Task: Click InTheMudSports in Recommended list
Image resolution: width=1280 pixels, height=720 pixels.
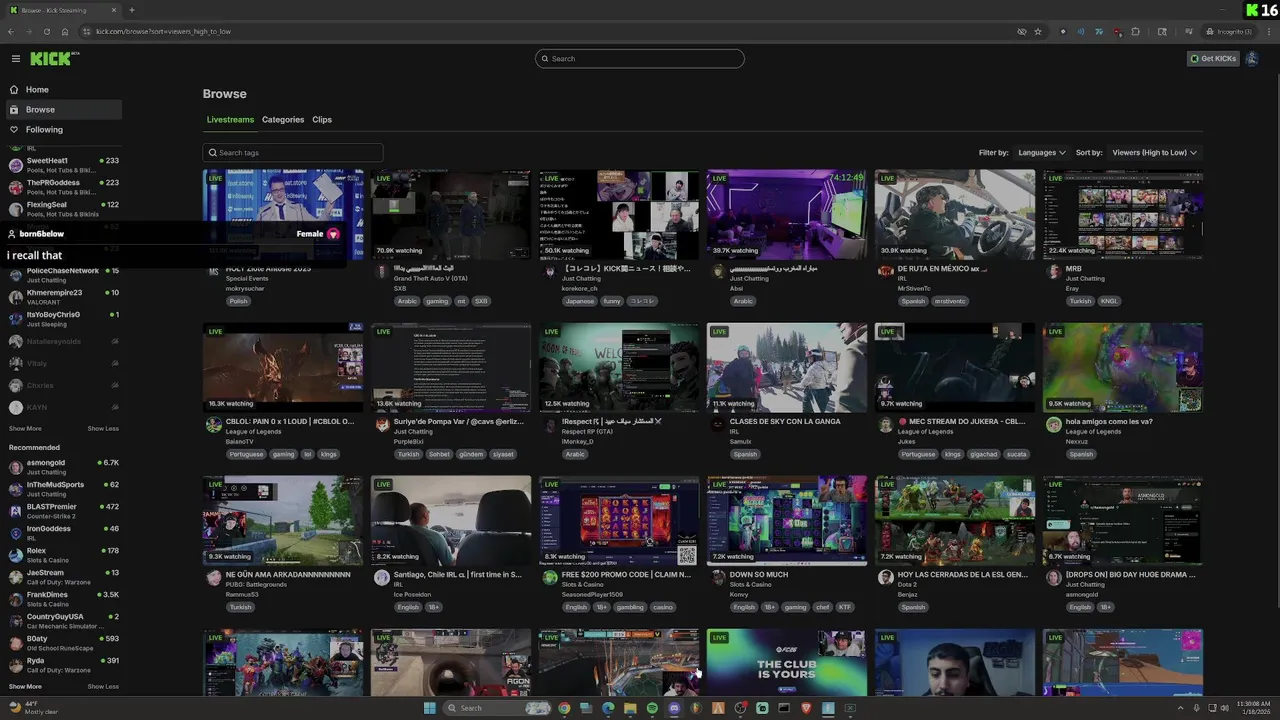Action: click(64, 489)
